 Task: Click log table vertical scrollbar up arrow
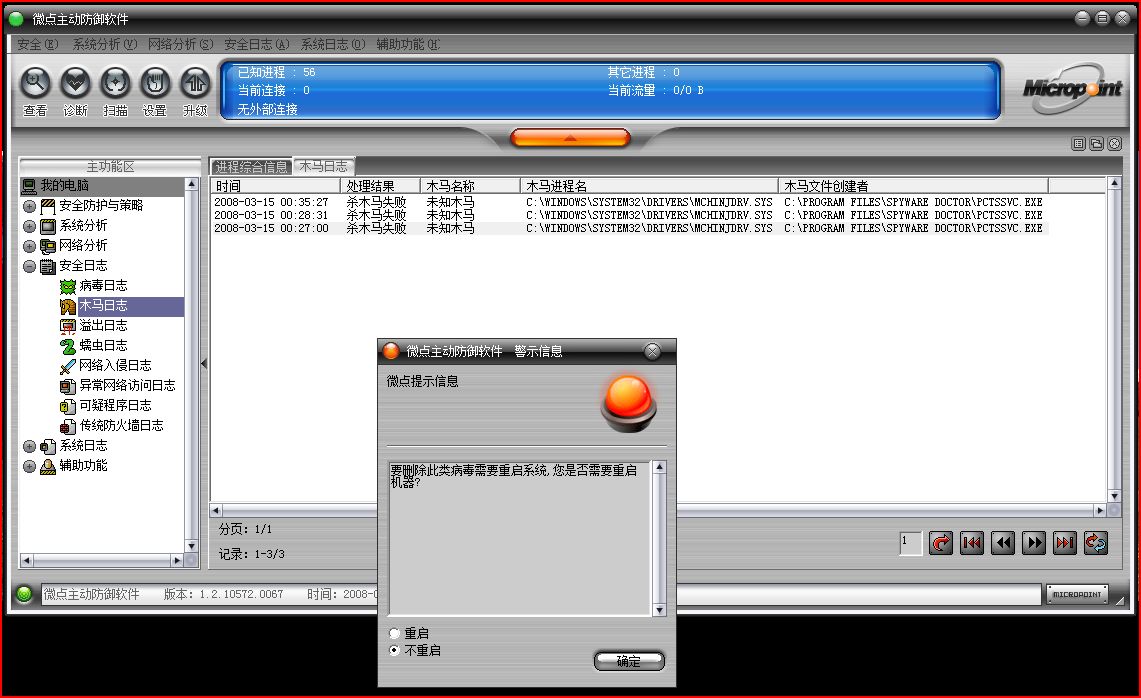click(1114, 183)
